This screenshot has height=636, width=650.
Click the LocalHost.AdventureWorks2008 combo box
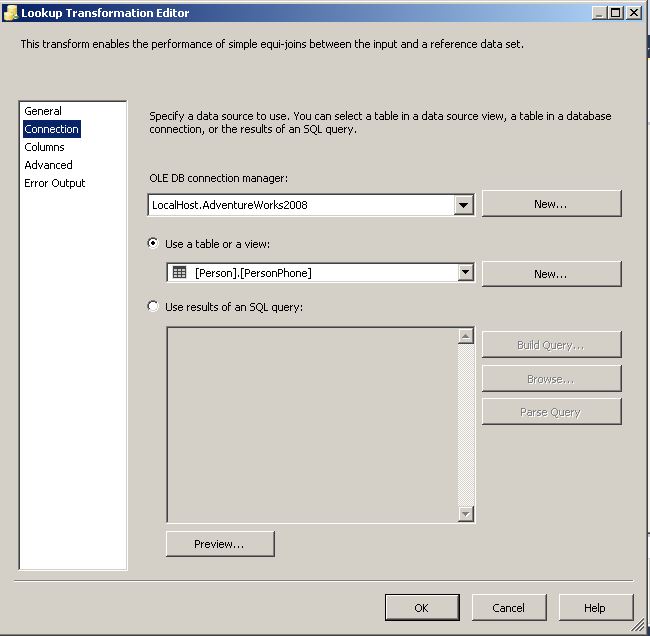click(311, 205)
